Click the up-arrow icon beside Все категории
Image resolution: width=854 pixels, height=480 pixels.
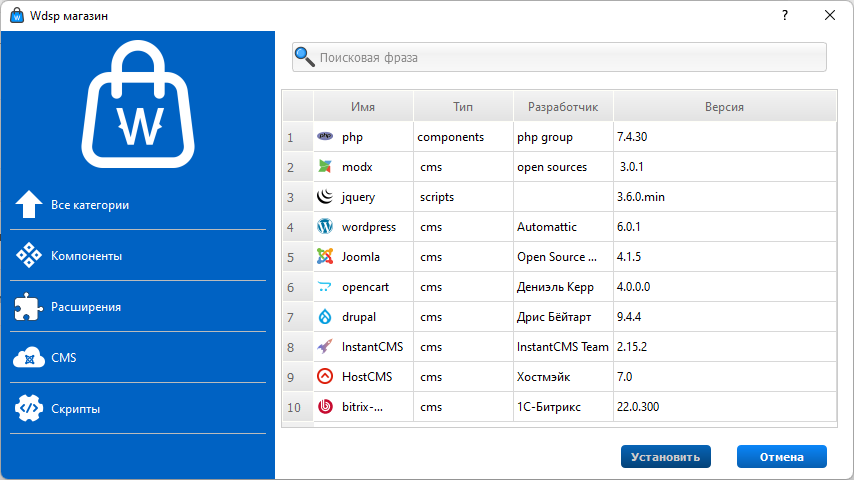pyautogui.click(x=29, y=204)
